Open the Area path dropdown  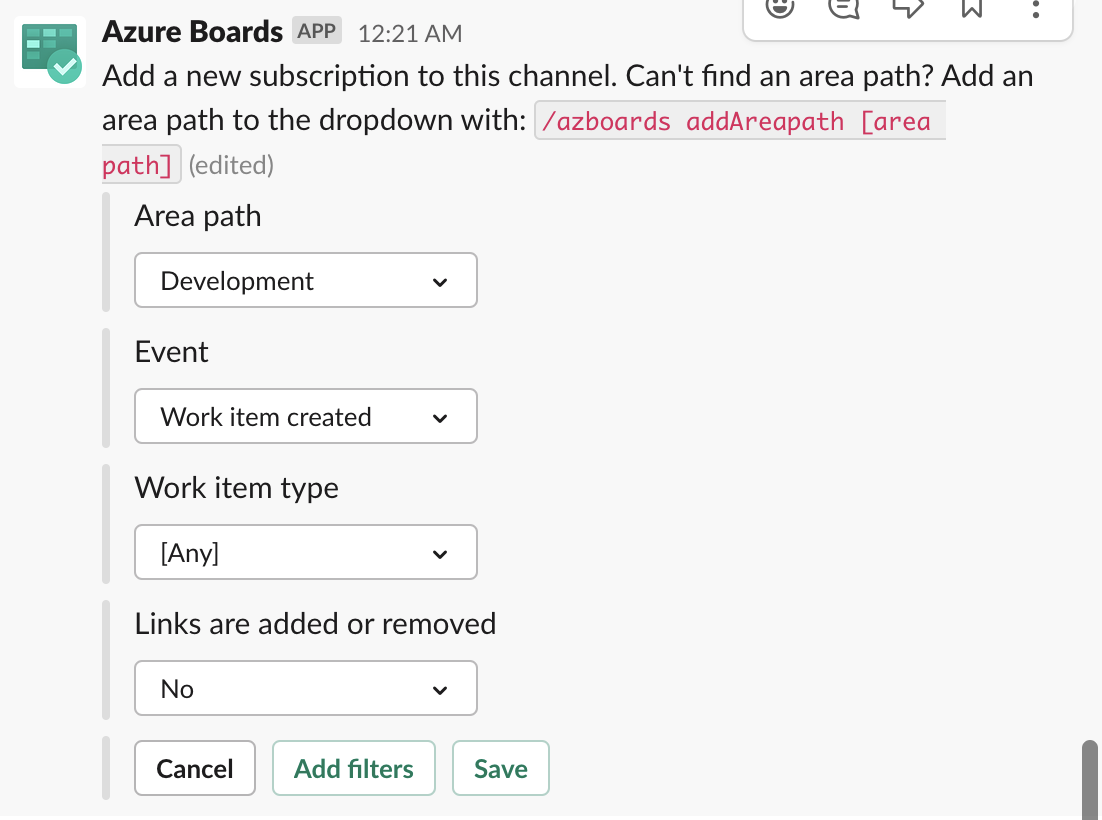click(305, 281)
